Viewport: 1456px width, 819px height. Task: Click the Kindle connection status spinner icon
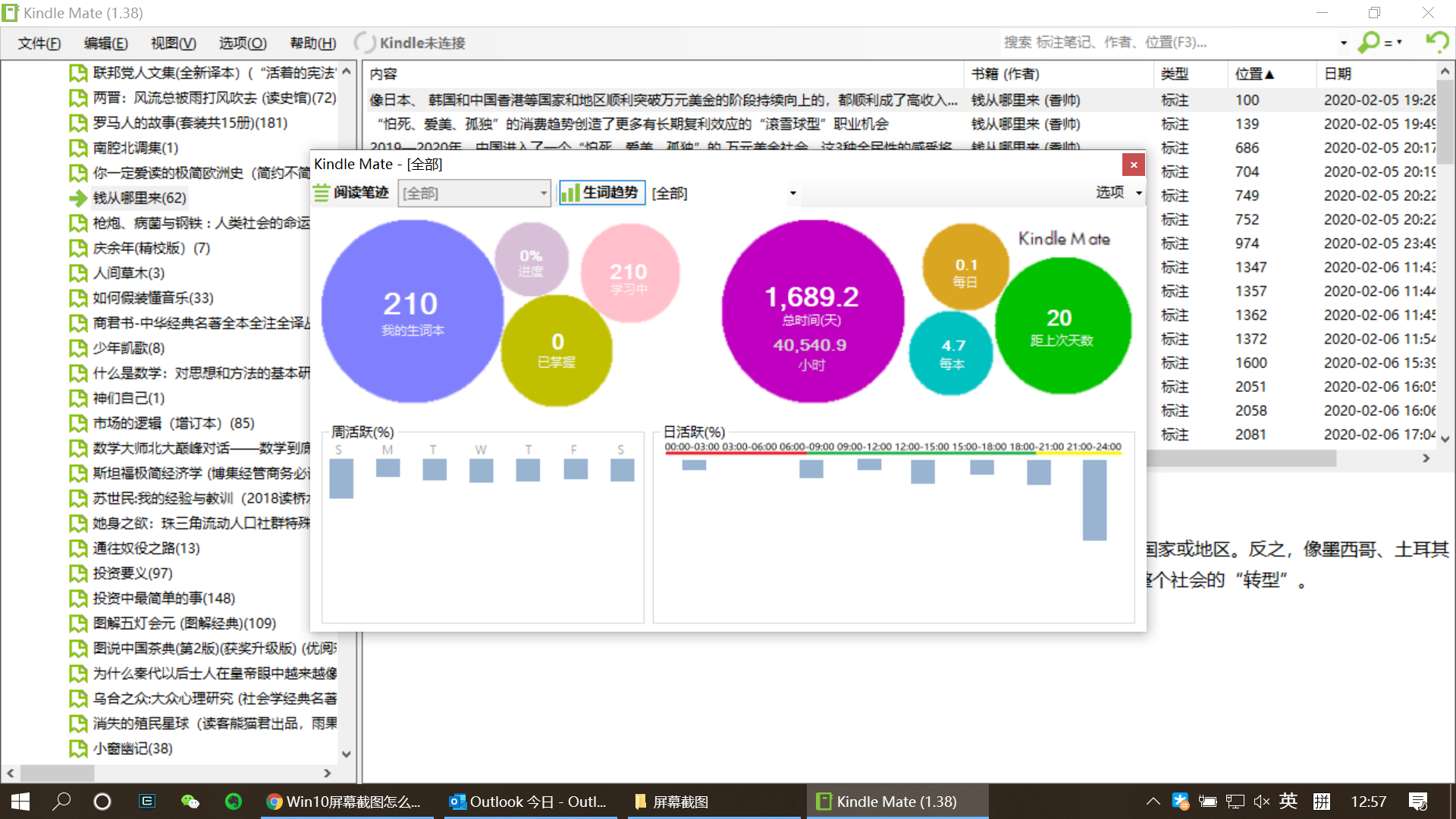[x=365, y=42]
